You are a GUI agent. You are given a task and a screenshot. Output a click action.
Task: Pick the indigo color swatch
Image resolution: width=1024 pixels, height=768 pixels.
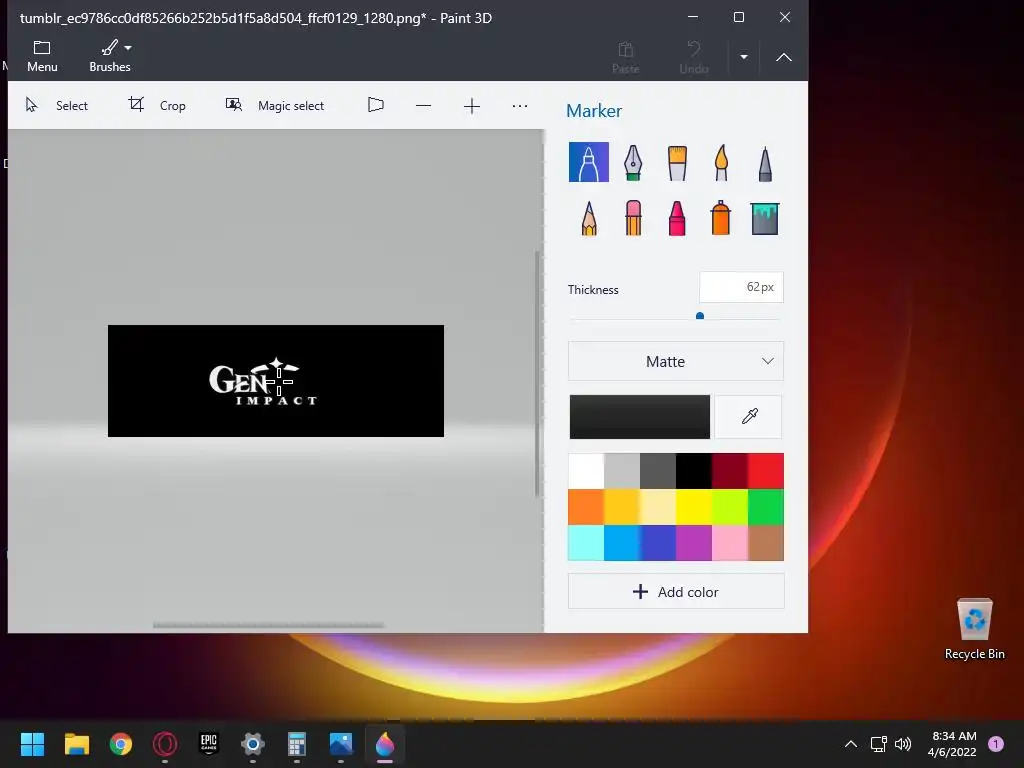point(658,543)
